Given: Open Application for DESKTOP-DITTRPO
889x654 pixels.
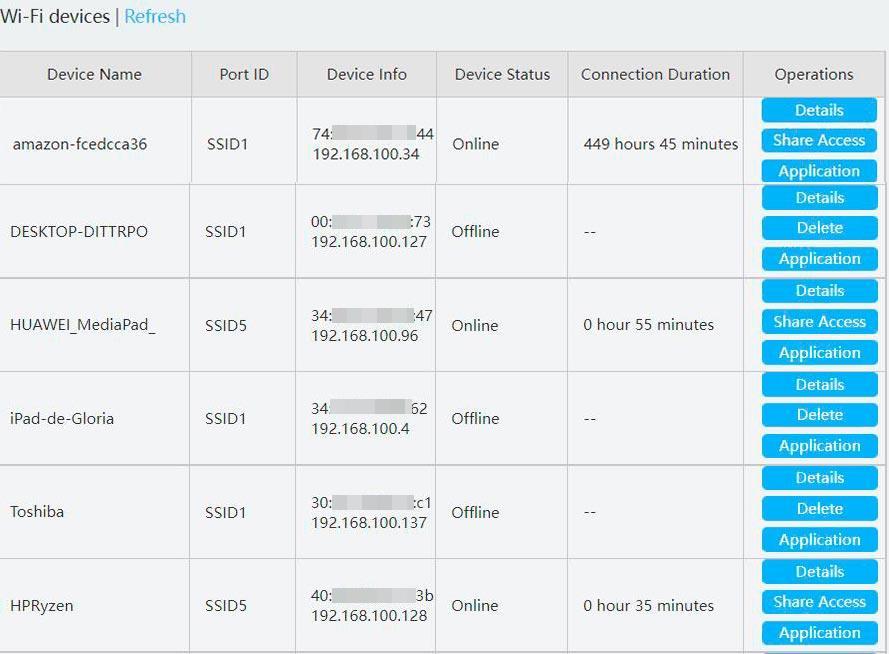Looking at the screenshot, I should coord(820,258).
